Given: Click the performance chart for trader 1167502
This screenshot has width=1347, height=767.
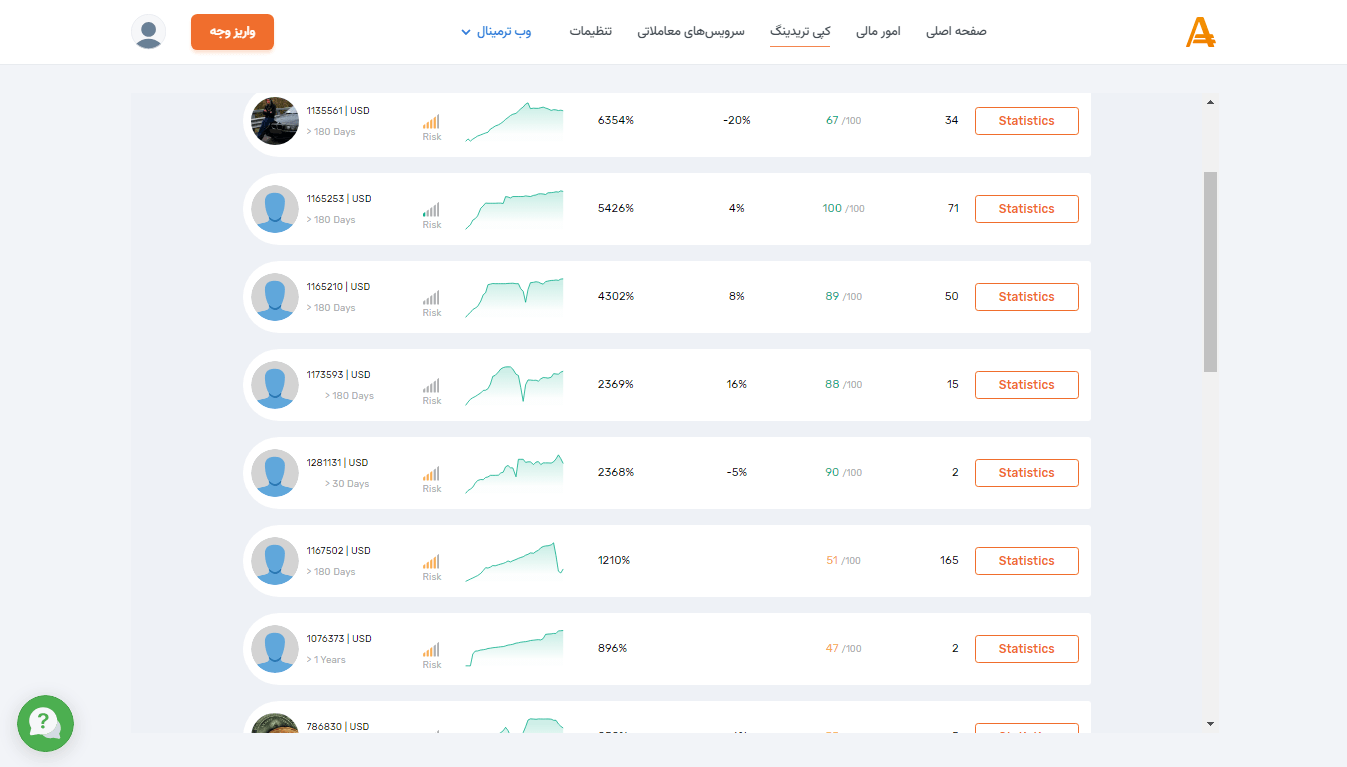Looking at the screenshot, I should (514, 560).
